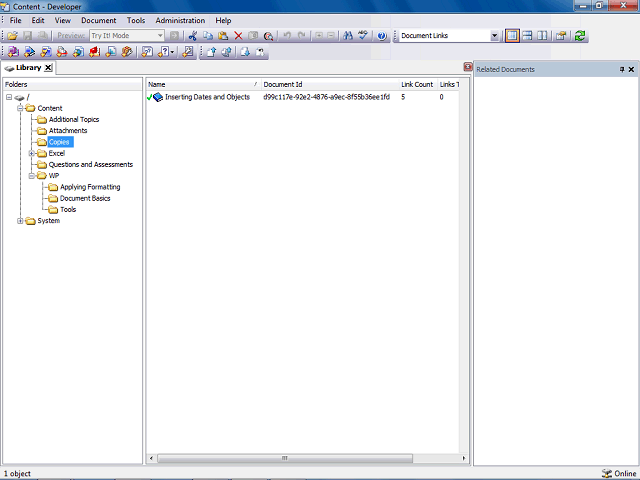Select the vertical split layout button

(542, 36)
